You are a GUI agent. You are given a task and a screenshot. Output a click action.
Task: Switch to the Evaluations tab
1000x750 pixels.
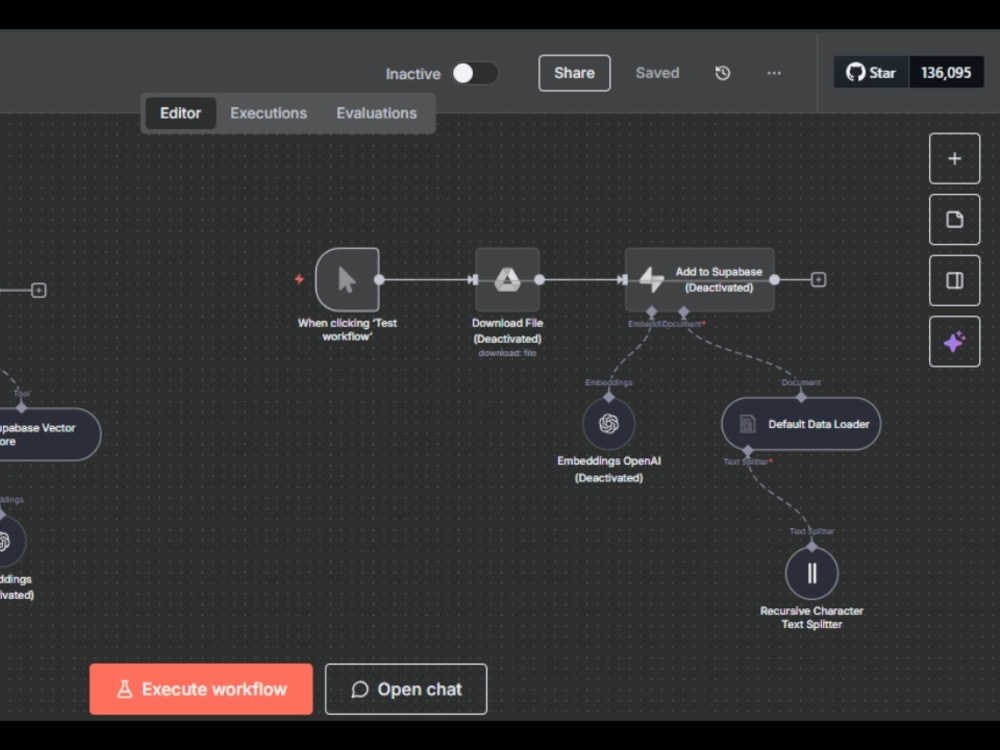[376, 113]
